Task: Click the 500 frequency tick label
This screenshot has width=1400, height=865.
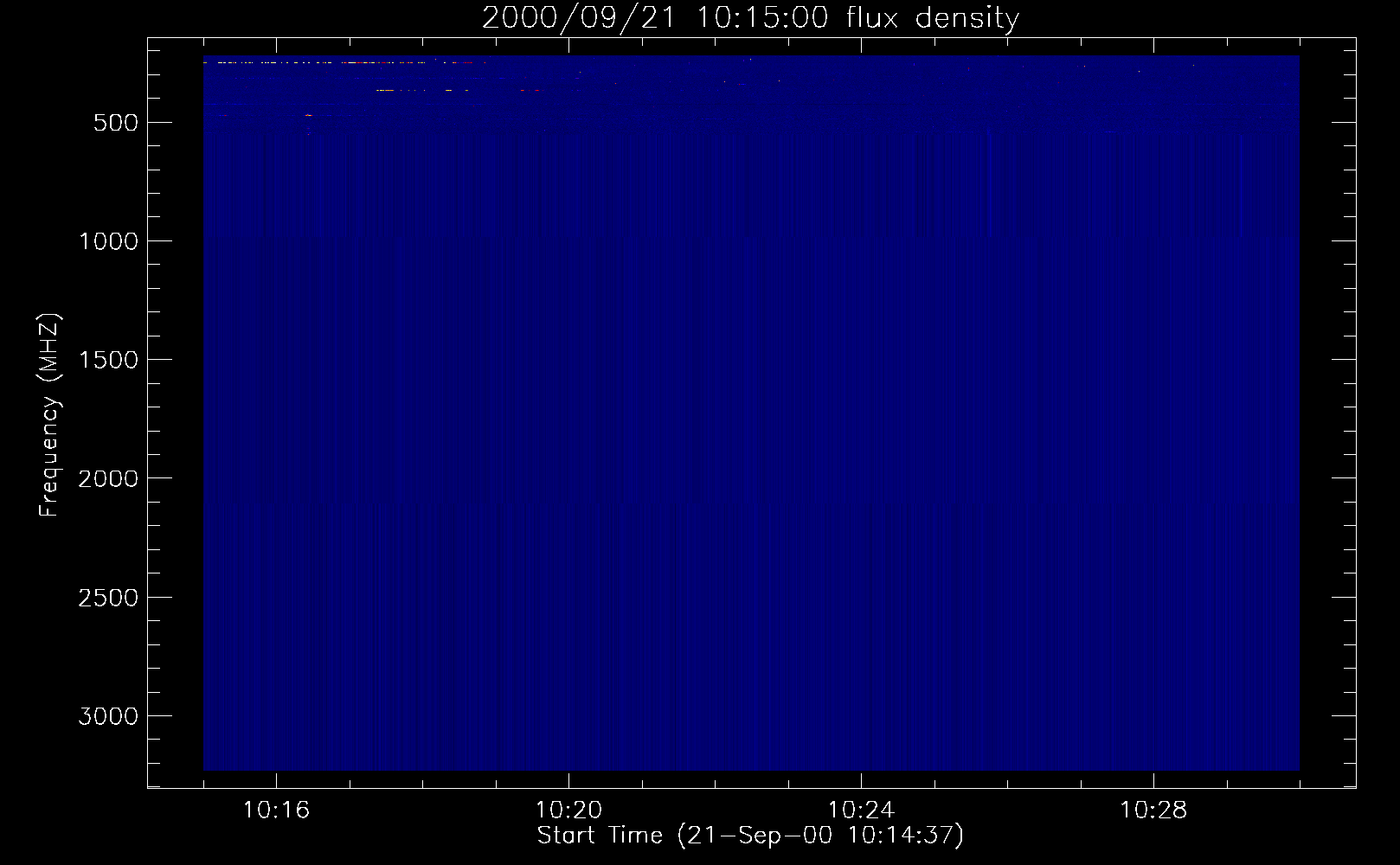Action: pyautogui.click(x=115, y=123)
